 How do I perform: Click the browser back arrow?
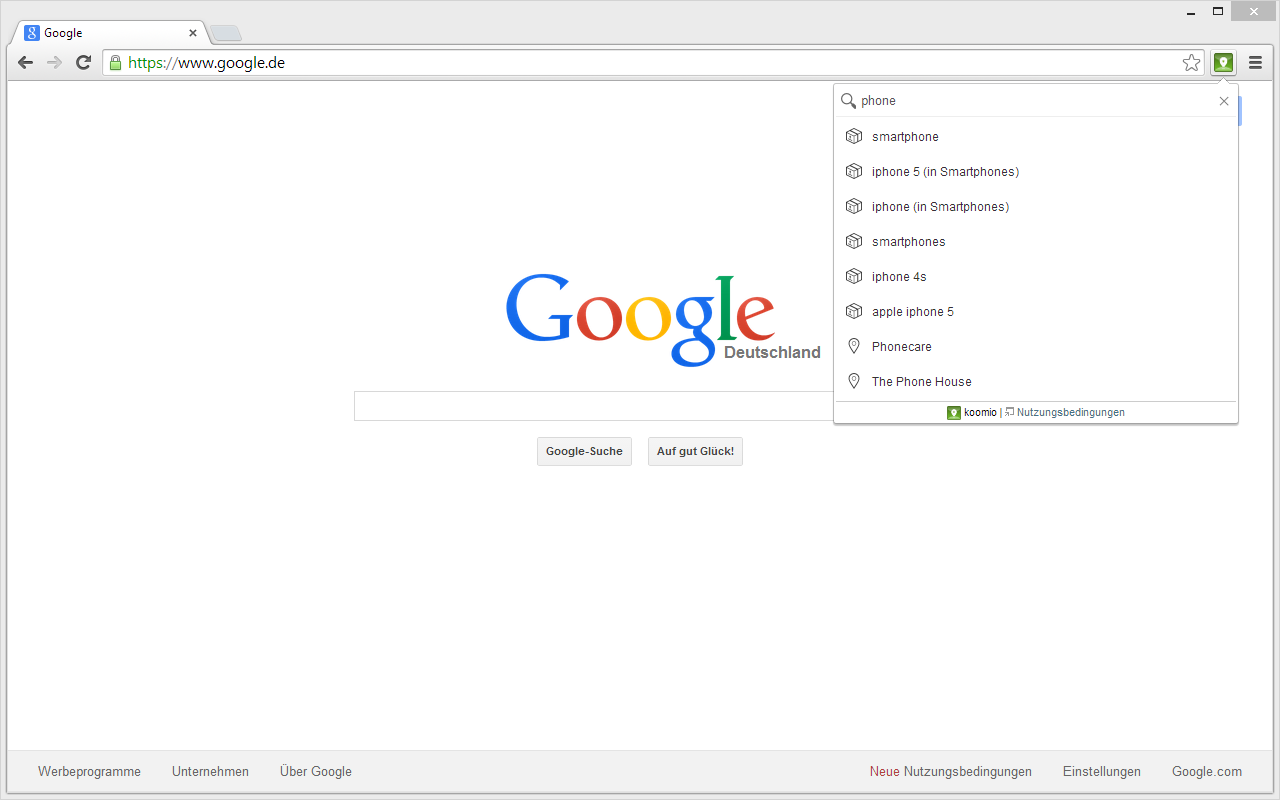[26, 63]
